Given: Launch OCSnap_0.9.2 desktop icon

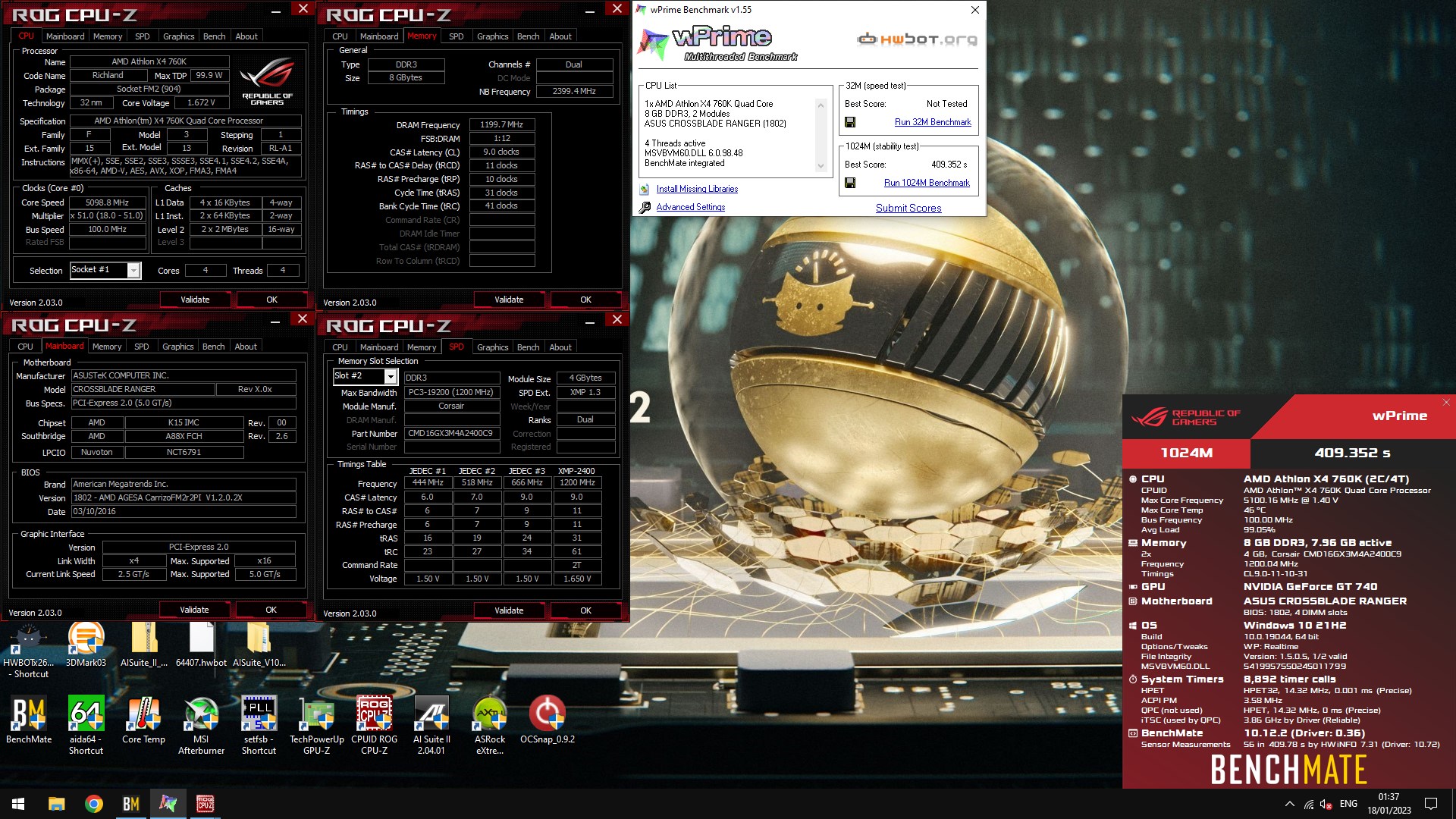Looking at the screenshot, I should pos(547,720).
